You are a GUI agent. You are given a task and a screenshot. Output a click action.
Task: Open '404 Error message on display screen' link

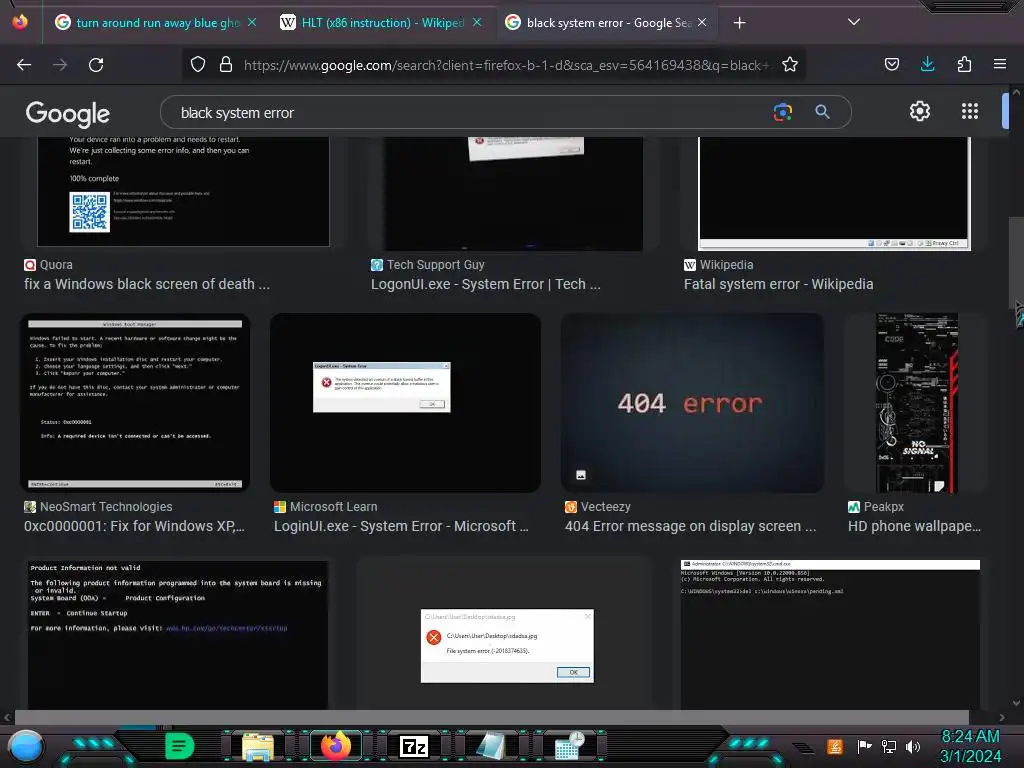tap(690, 526)
